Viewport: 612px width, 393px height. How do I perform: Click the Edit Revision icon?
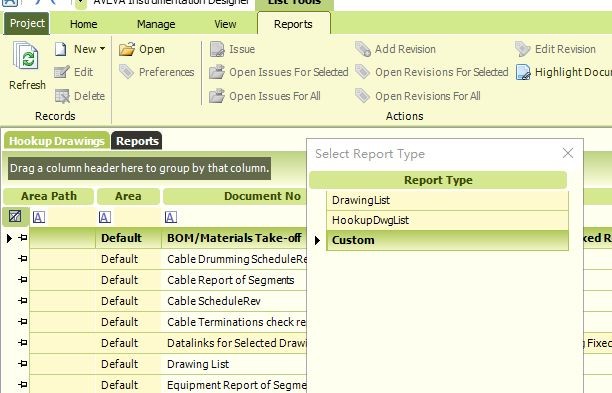[x=523, y=49]
